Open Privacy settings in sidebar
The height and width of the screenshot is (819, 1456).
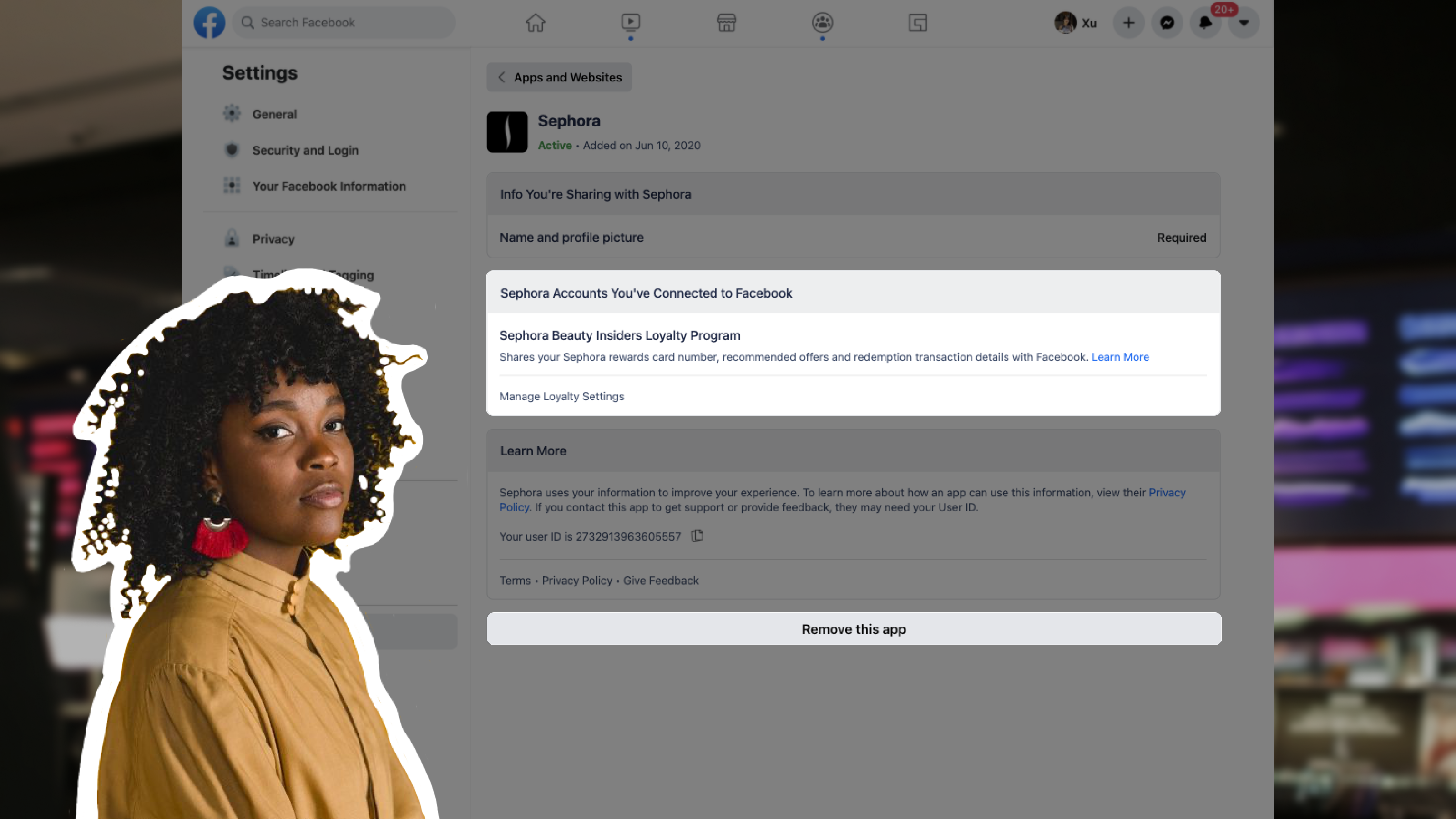(x=273, y=239)
